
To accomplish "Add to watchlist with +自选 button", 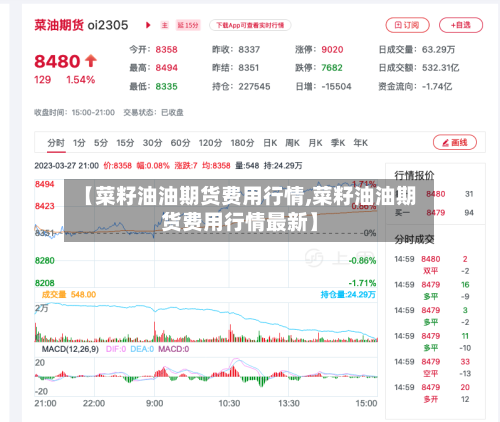I will tap(461, 25).
